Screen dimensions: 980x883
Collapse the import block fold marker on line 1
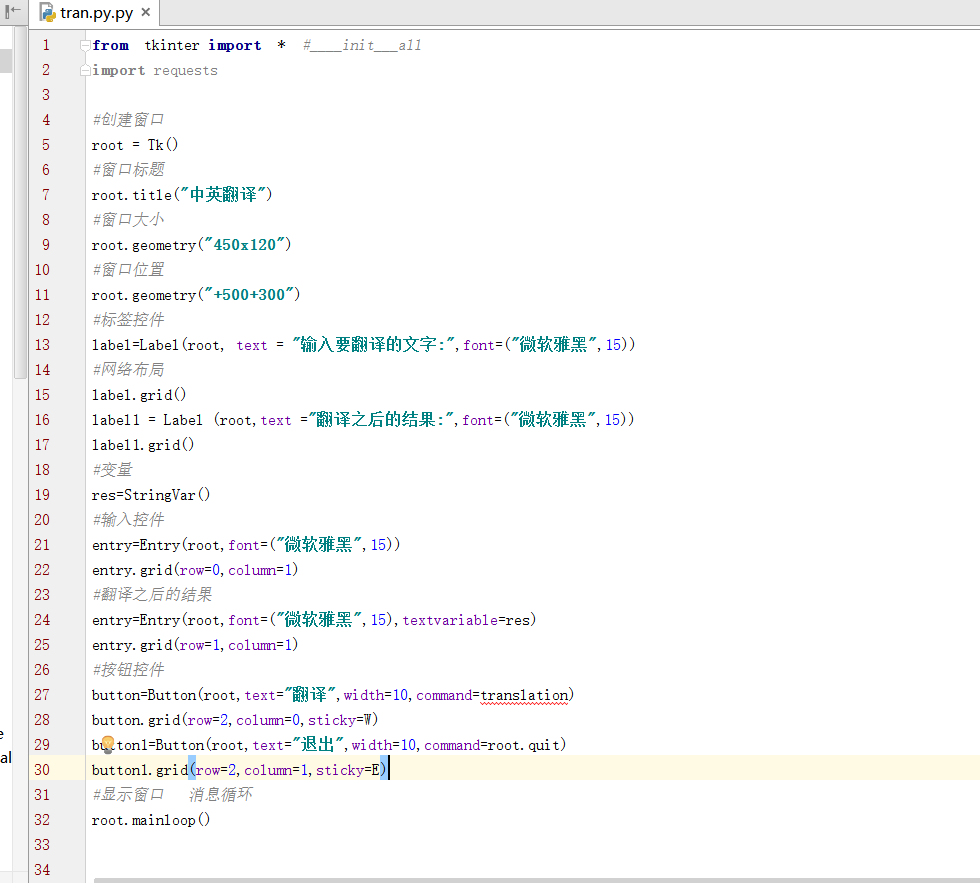point(85,45)
